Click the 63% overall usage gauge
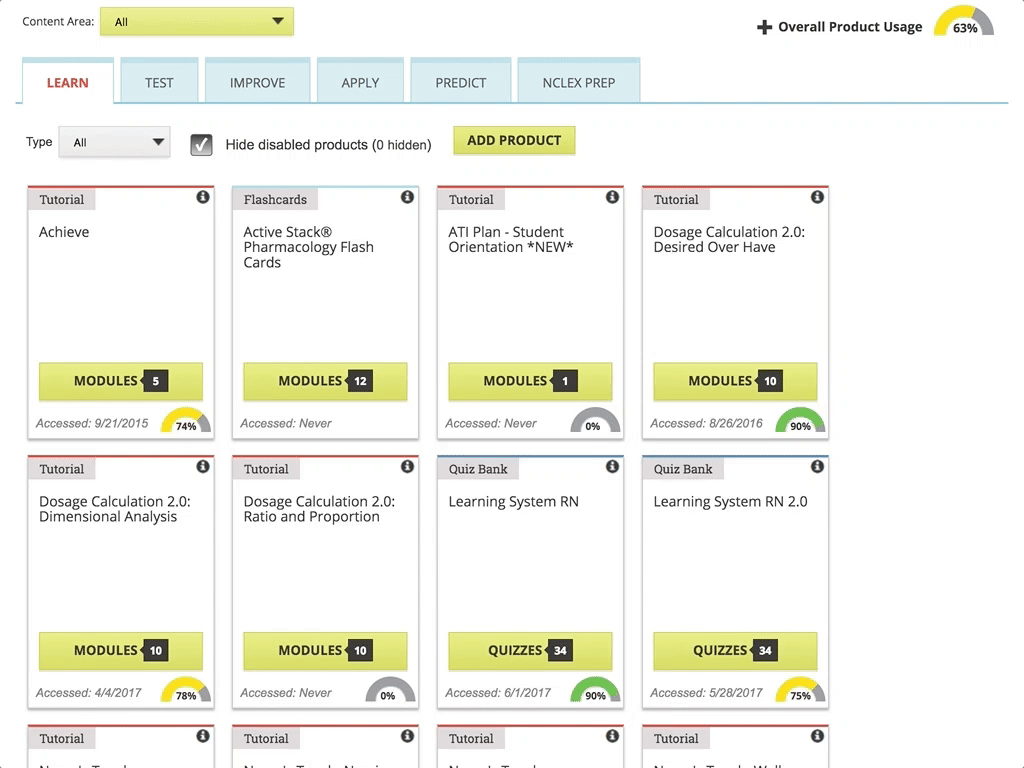Screen dimensions: 1024x768 pyautogui.click(x=964, y=22)
